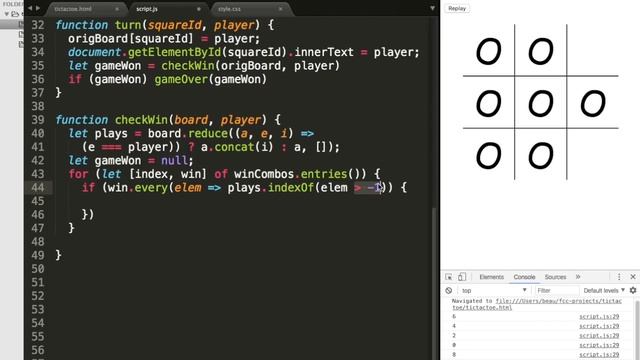Click the console output value 6
The height and width of the screenshot is (360, 640).
coord(454,317)
